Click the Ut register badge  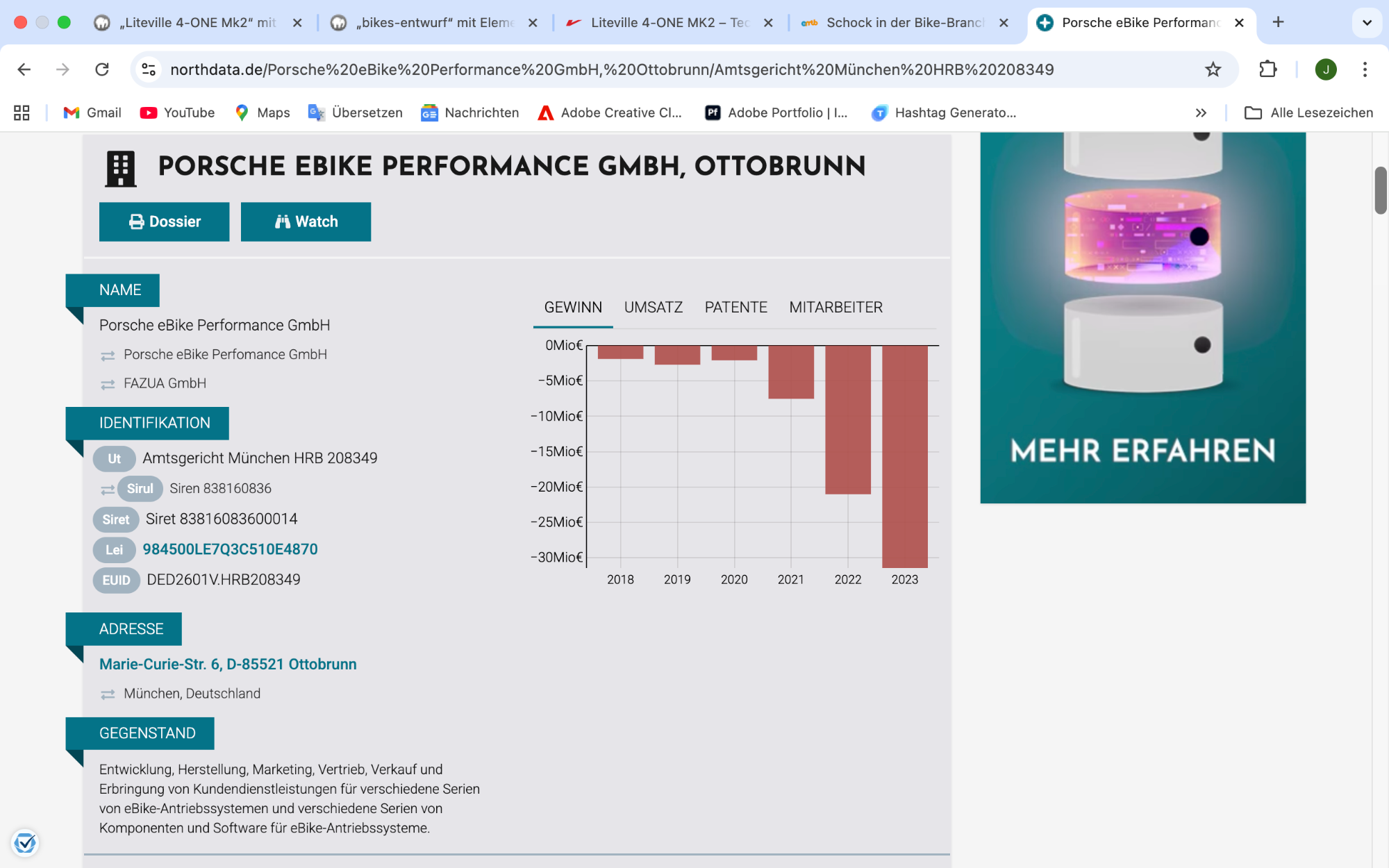pos(114,459)
